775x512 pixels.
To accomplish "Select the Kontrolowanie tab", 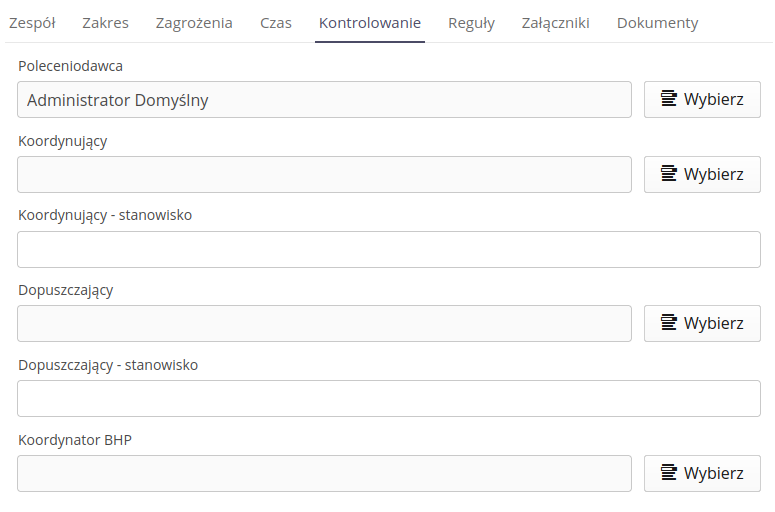I will pos(370,23).
